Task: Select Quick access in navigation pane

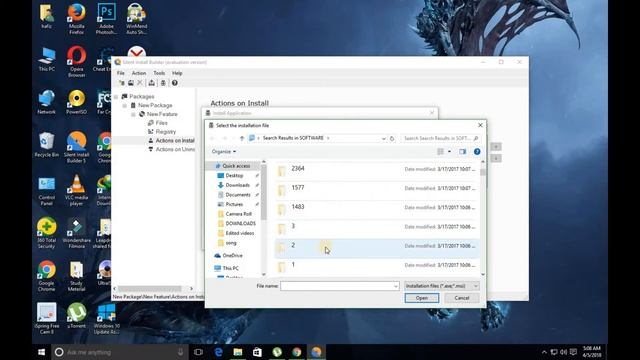Action: pos(233,166)
